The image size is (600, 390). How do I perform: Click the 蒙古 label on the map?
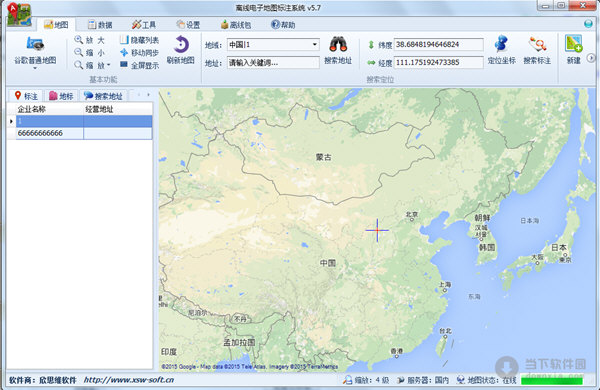pyautogui.click(x=324, y=157)
